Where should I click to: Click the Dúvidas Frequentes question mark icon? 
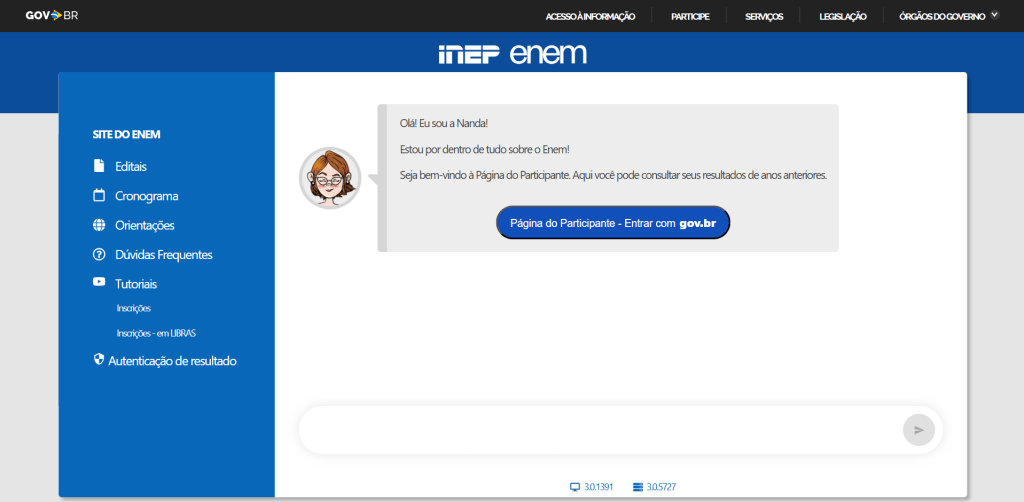pyautogui.click(x=99, y=255)
